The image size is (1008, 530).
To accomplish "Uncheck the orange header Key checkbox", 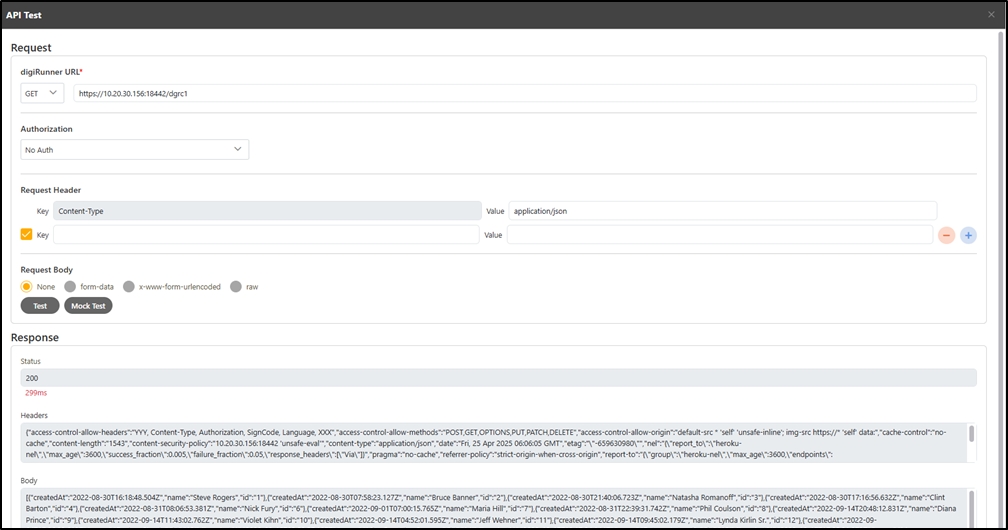I will (27, 234).
